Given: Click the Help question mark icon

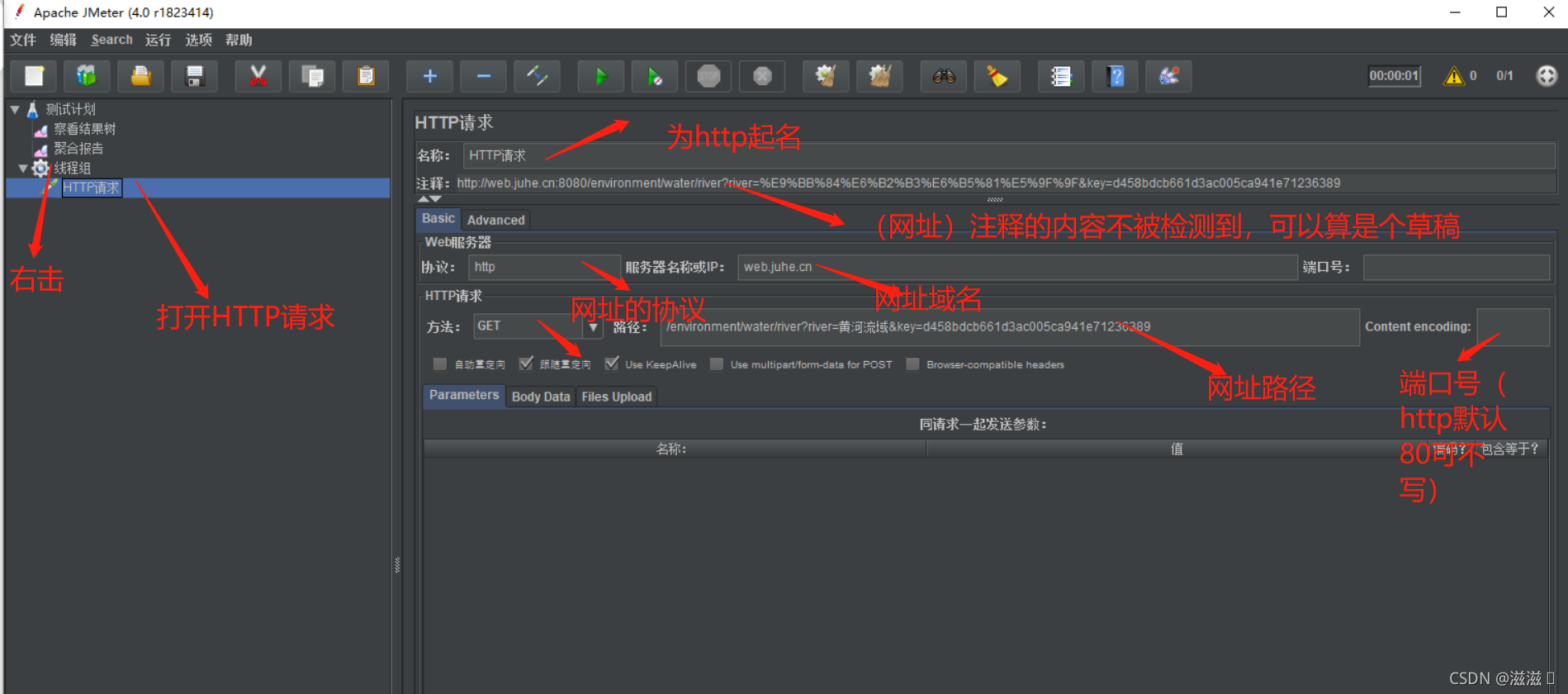Looking at the screenshot, I should click(x=1116, y=76).
